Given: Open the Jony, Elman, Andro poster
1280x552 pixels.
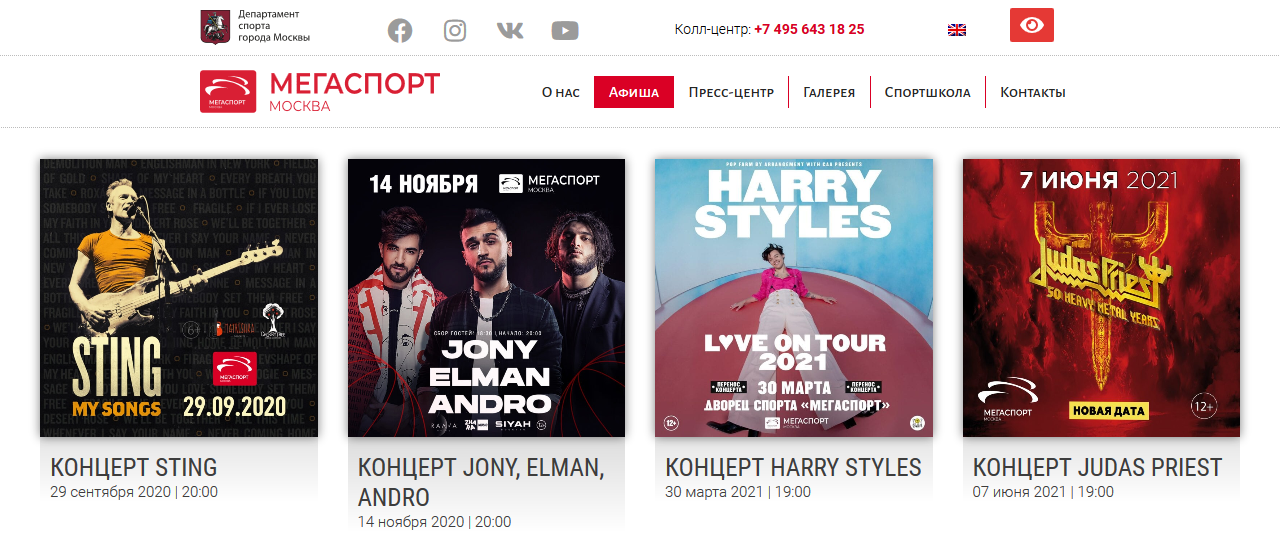Looking at the screenshot, I should [487, 298].
